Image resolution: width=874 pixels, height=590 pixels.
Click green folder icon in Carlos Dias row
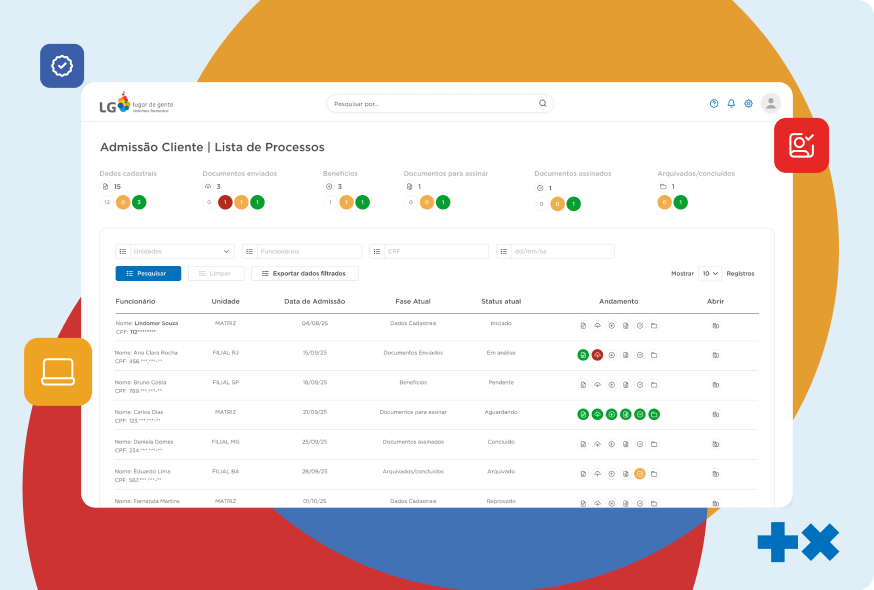coord(653,414)
